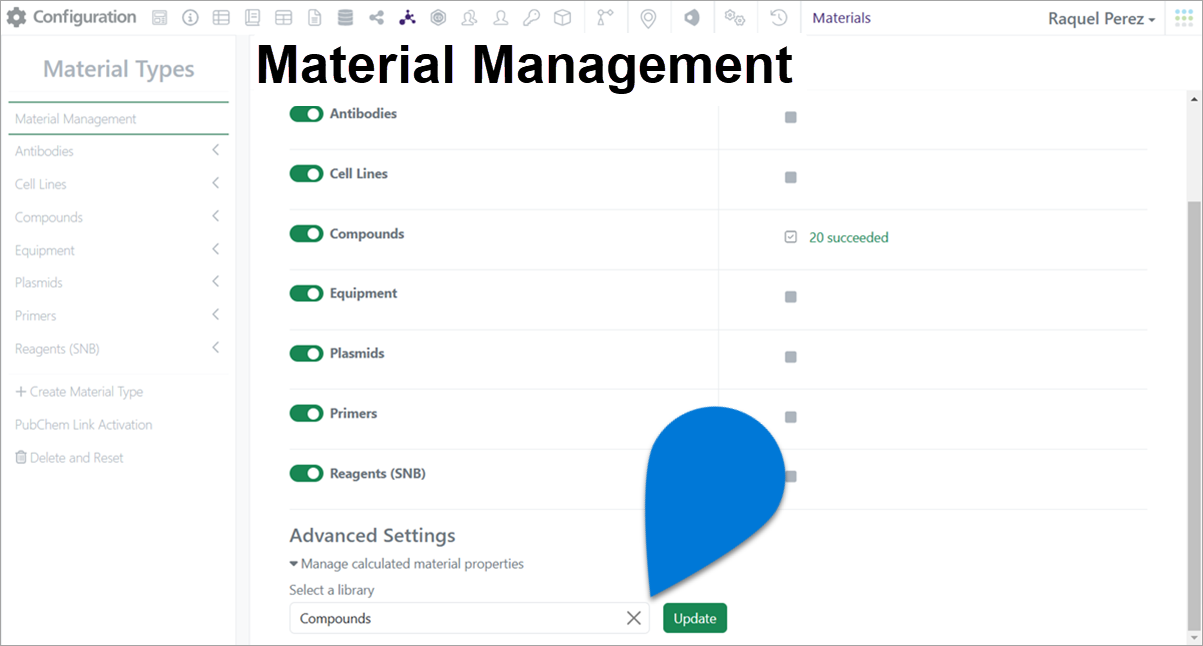Turn off the Equipment switch
This screenshot has width=1203, height=646.
click(306, 294)
